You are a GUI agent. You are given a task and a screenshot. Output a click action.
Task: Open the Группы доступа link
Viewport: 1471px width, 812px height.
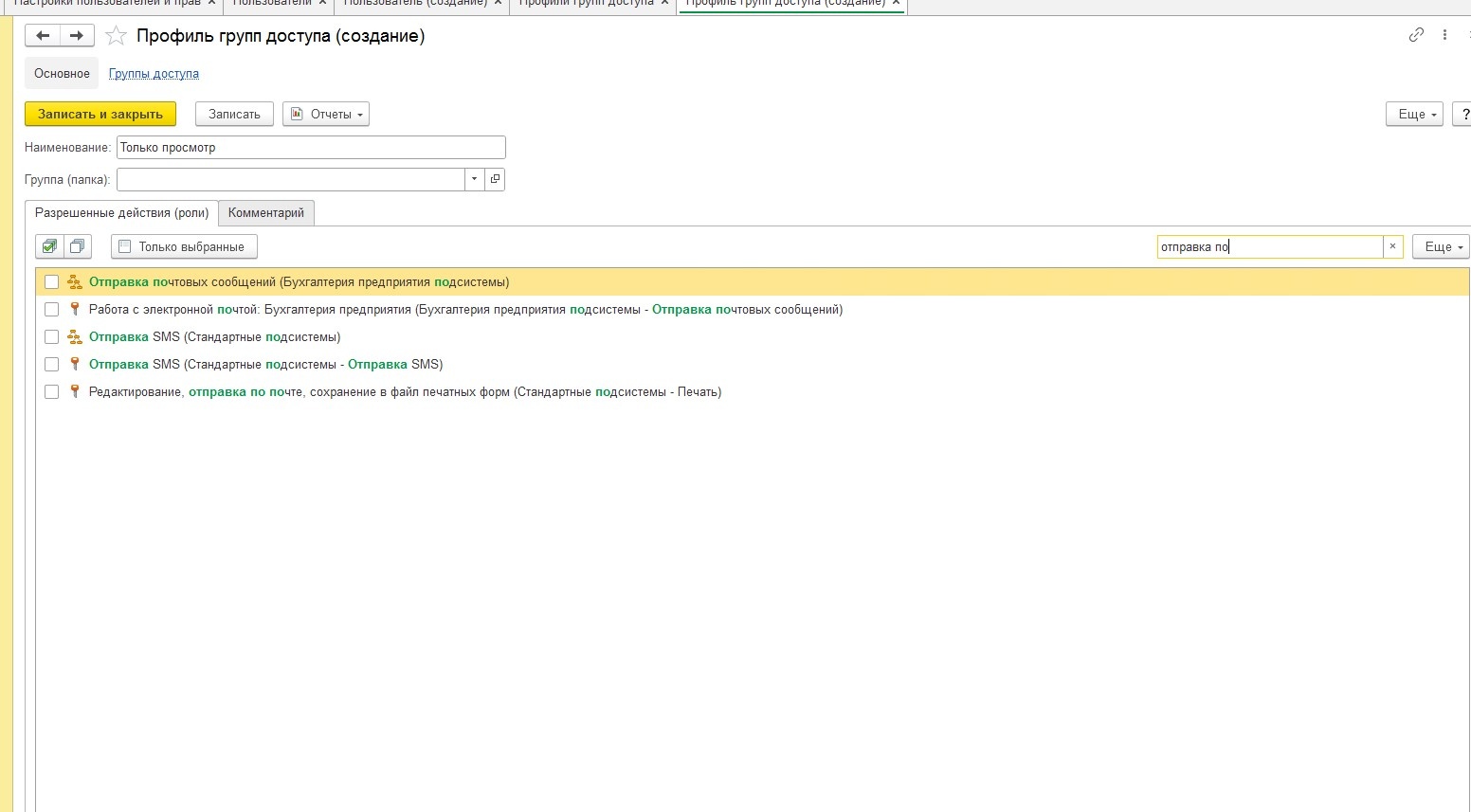(154, 73)
